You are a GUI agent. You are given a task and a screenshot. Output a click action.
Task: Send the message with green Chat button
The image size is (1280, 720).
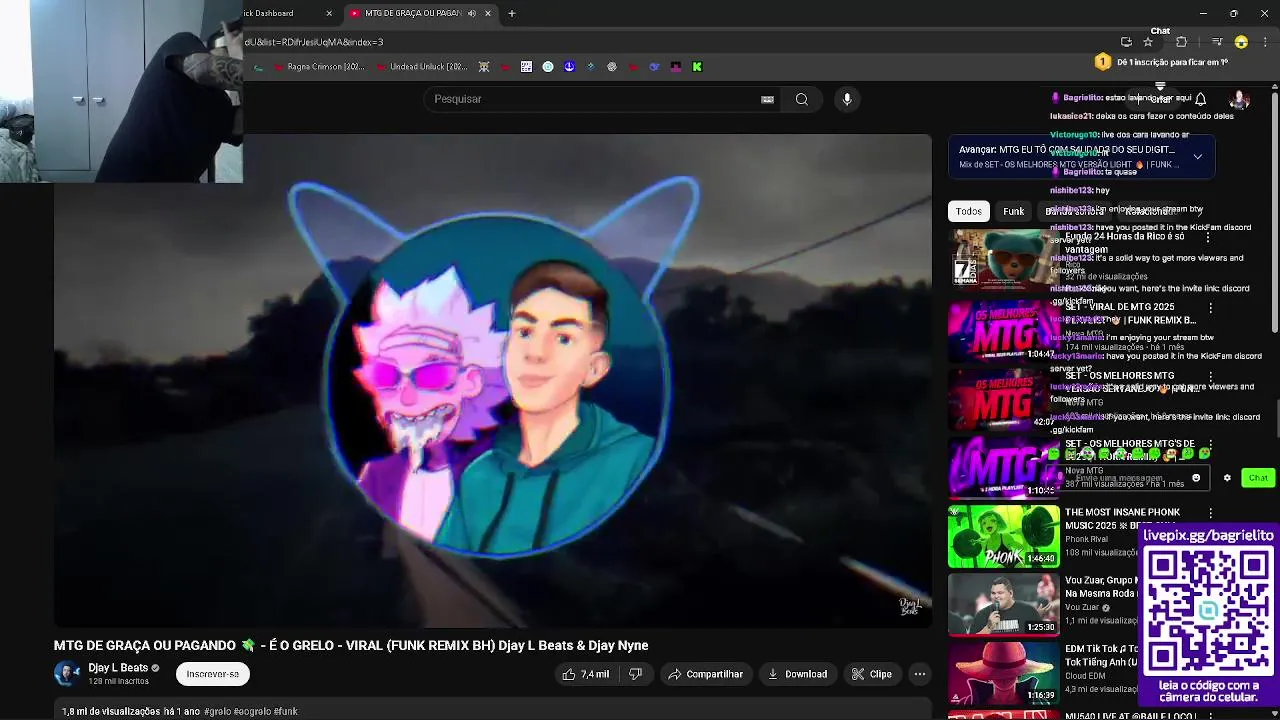click(1258, 478)
